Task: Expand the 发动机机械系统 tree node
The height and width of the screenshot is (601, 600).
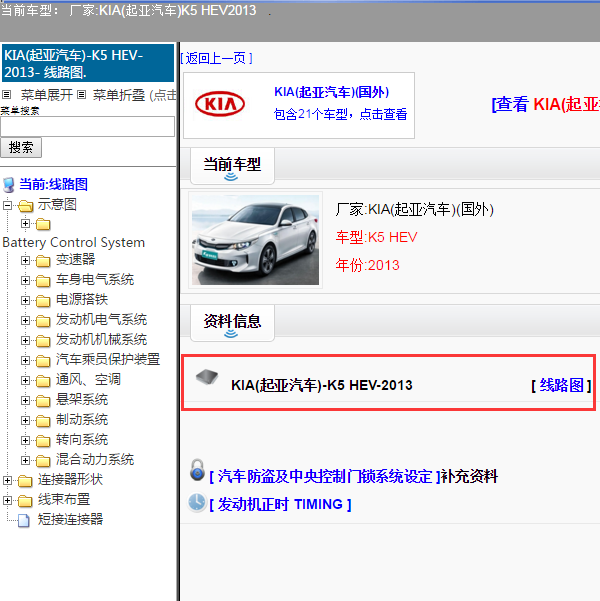Action: pos(25,340)
